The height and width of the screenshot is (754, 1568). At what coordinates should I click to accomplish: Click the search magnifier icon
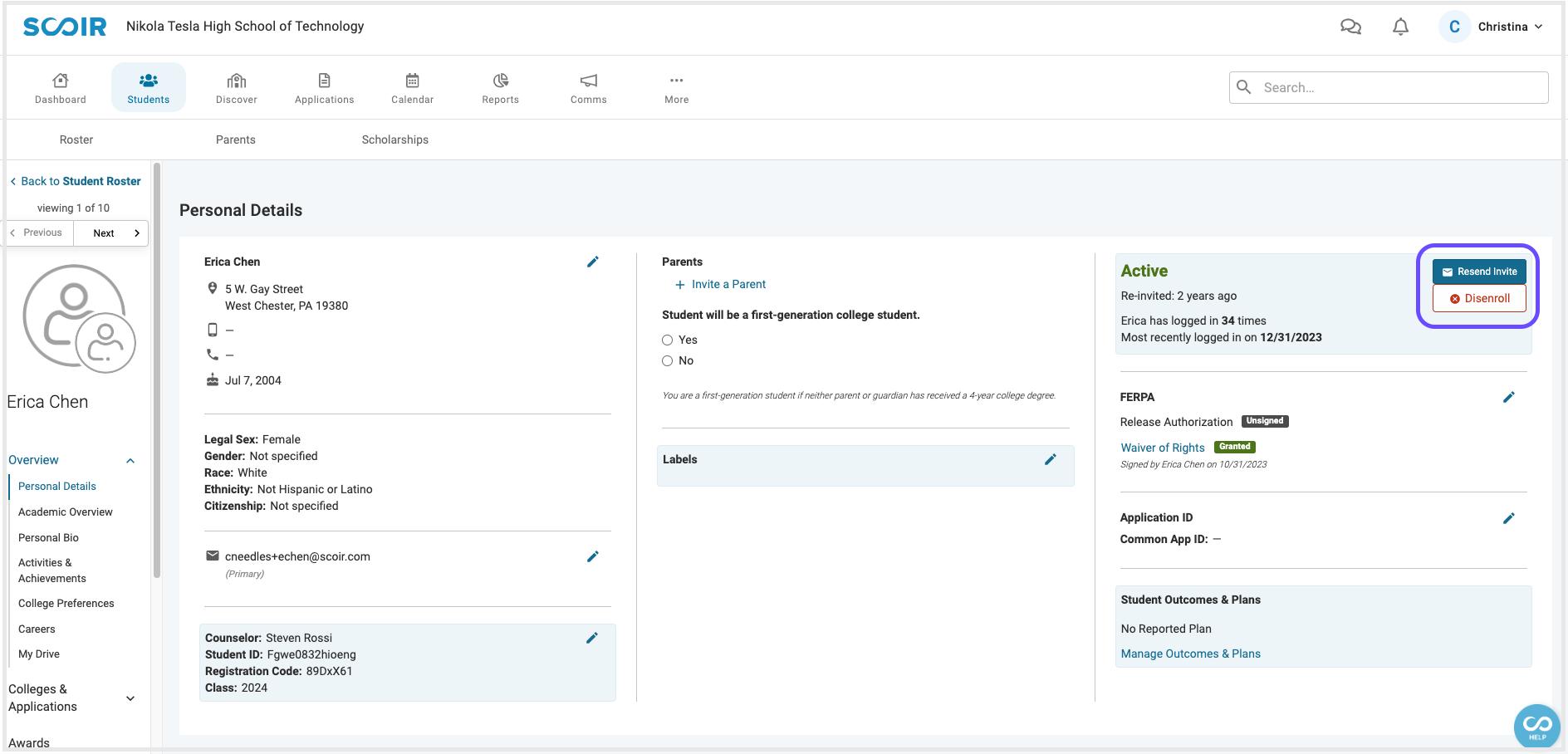click(1244, 87)
